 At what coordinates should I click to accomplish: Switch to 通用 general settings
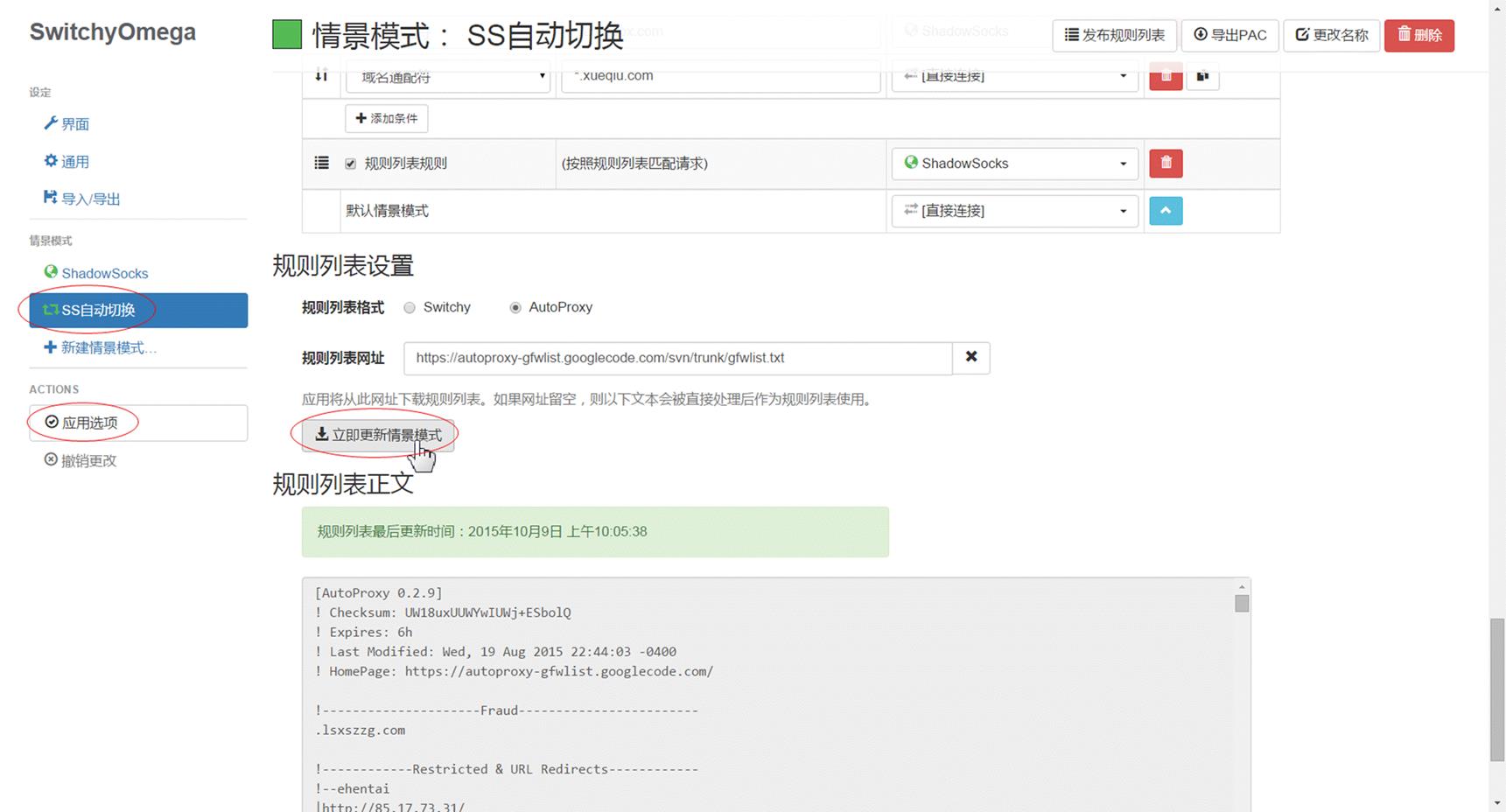pyautogui.click(x=74, y=161)
